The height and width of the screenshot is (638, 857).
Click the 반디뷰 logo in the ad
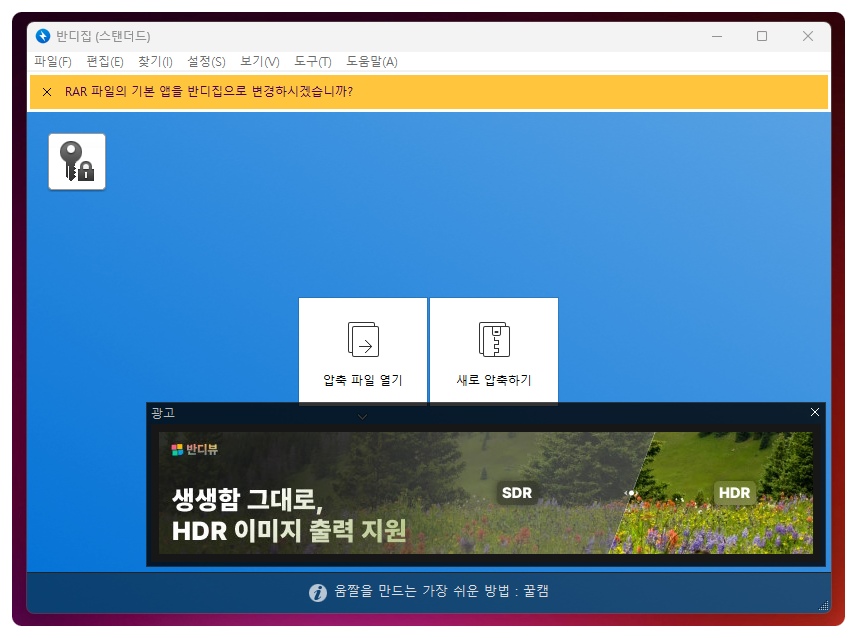[x=195, y=449]
